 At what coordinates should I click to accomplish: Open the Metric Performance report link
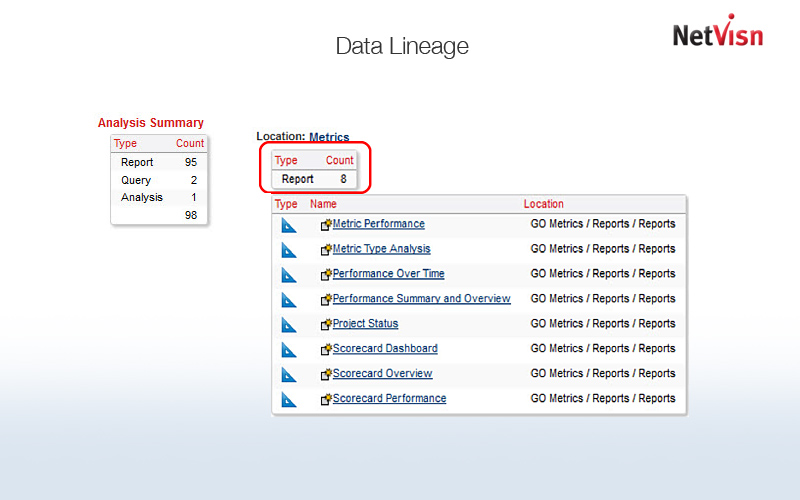pos(378,224)
